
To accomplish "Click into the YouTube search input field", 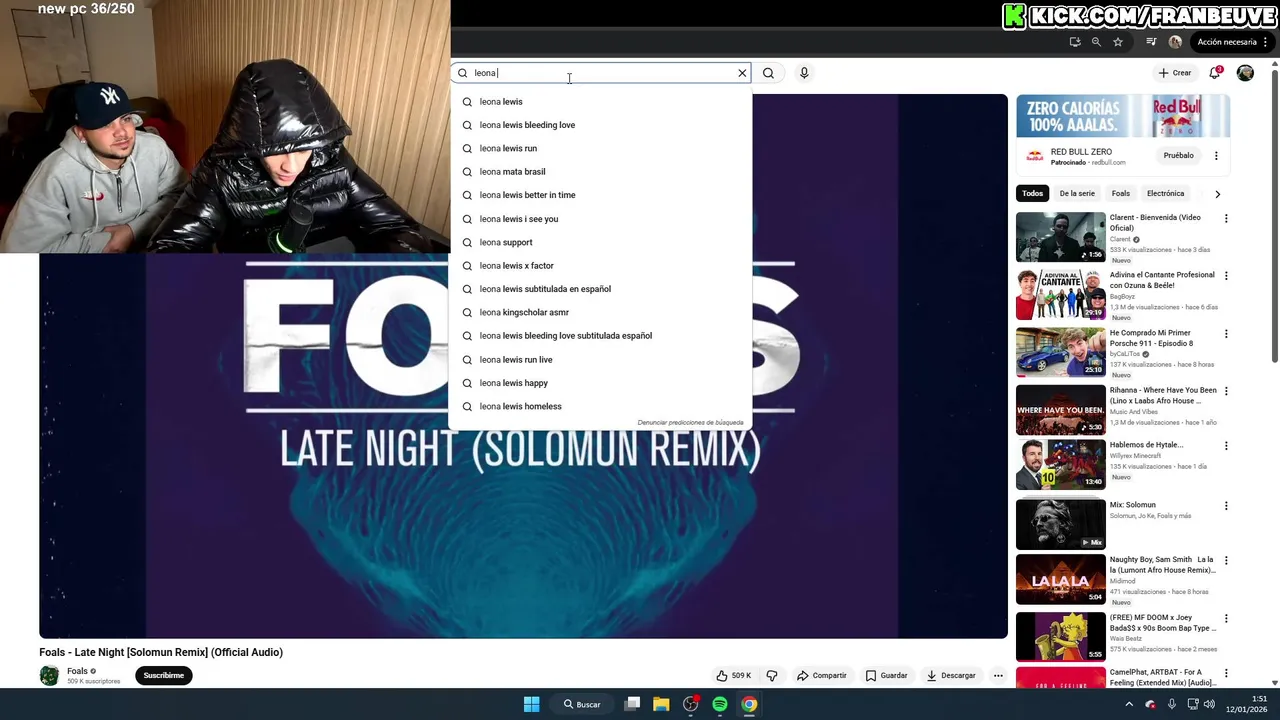I will (600, 73).
